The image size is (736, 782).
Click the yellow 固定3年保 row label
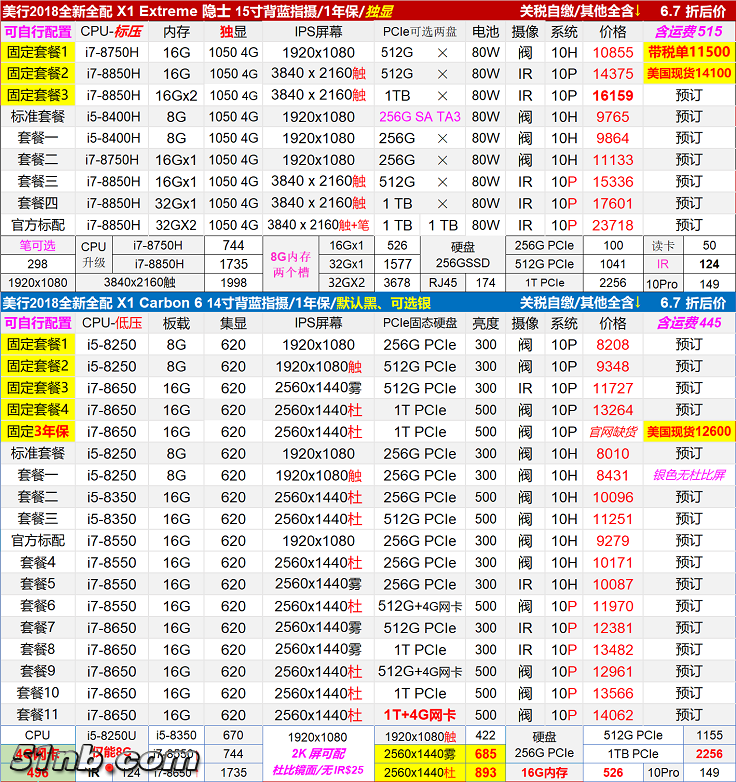(x=38, y=432)
